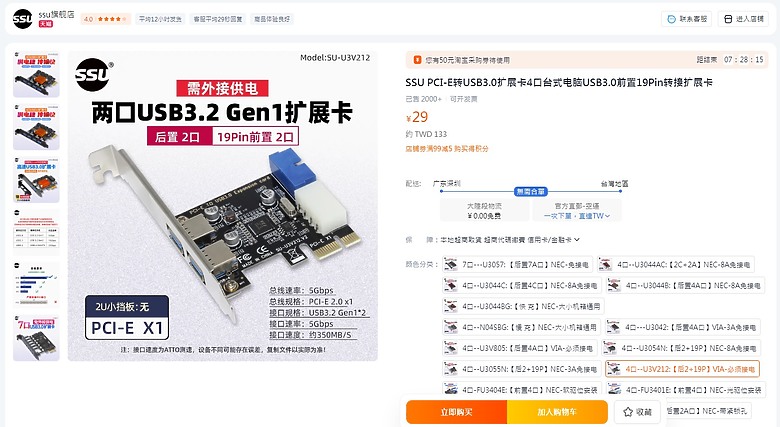780x427 pixels.
Task: Click the customer service chat icon
Action: pyautogui.click(x=671, y=19)
